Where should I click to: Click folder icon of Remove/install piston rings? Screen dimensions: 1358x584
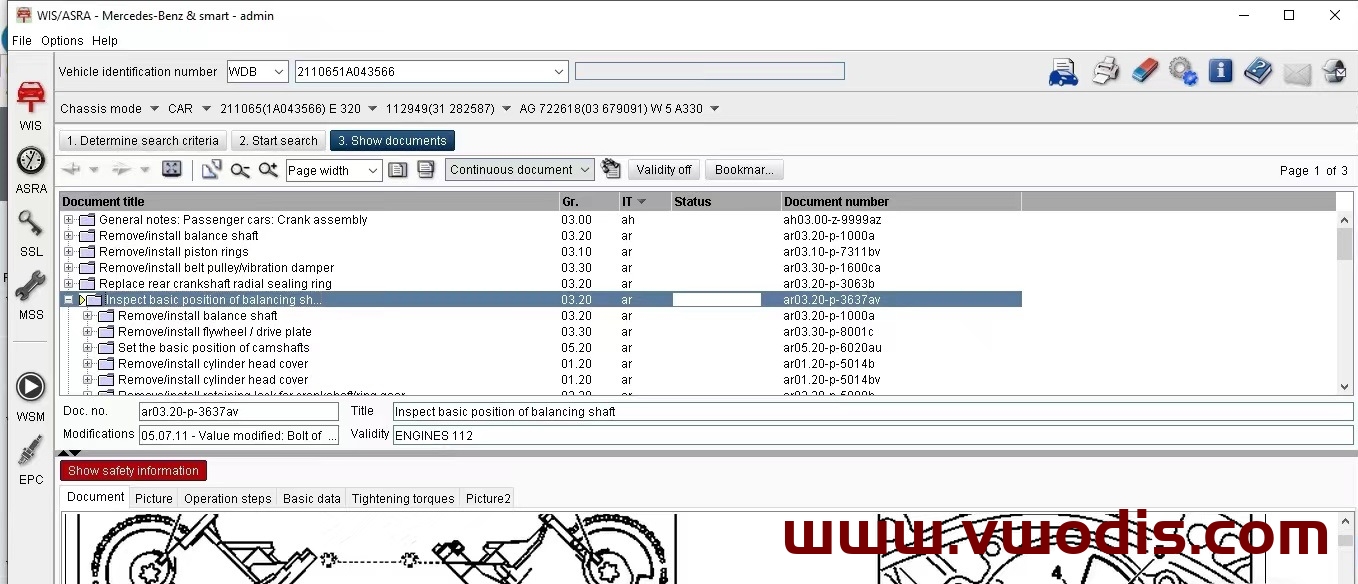tap(87, 252)
